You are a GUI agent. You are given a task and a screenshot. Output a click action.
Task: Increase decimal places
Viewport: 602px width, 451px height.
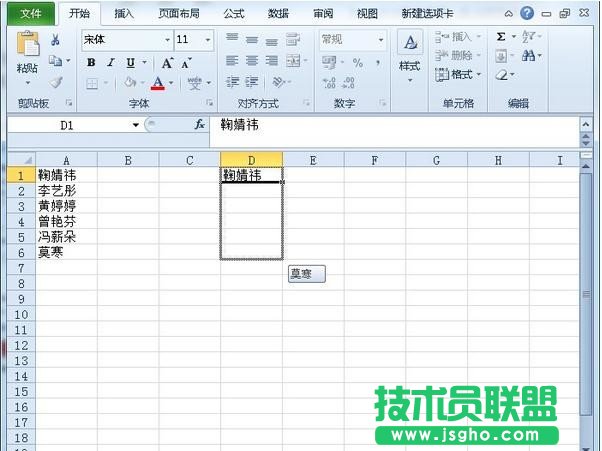click(x=329, y=83)
